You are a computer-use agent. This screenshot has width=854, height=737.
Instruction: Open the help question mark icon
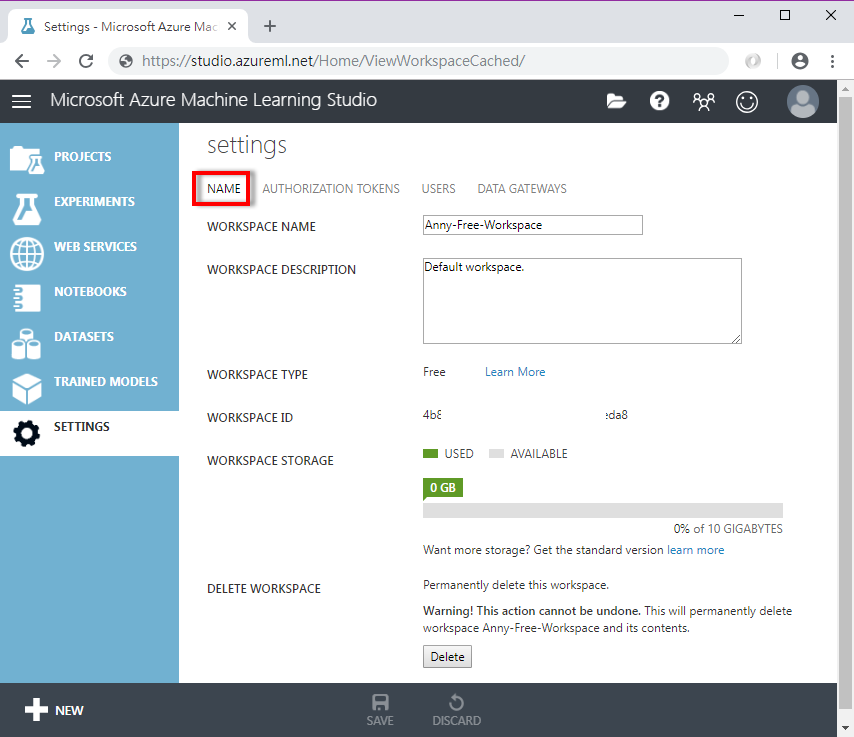pos(659,101)
